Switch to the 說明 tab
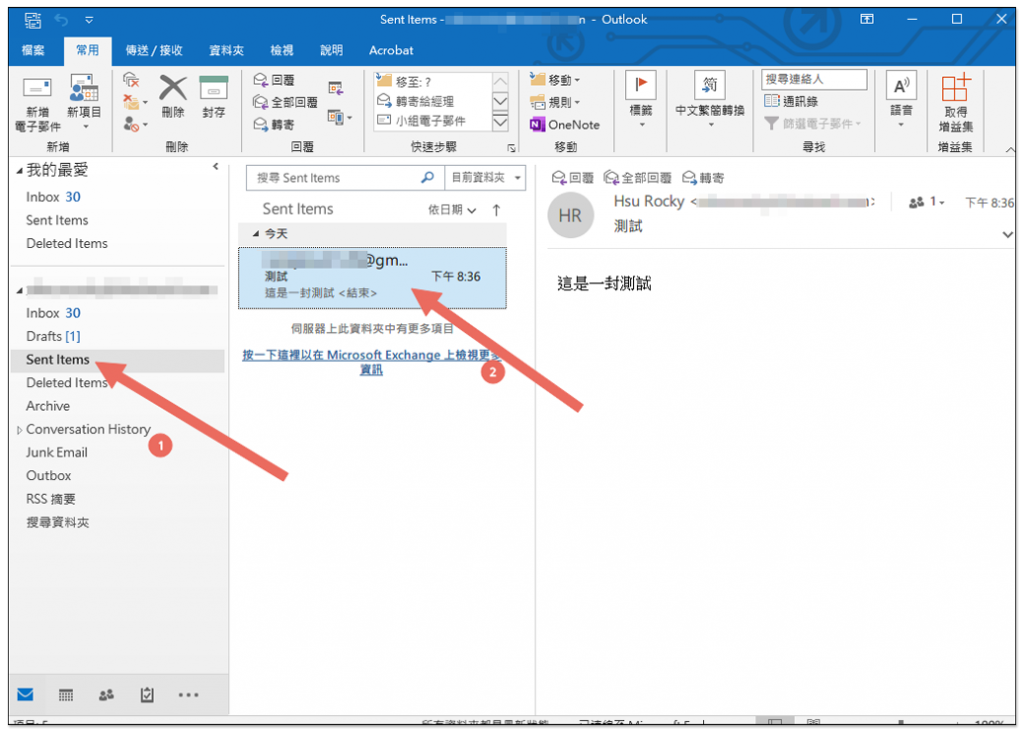Viewport: 1024px width, 733px height. (331, 50)
